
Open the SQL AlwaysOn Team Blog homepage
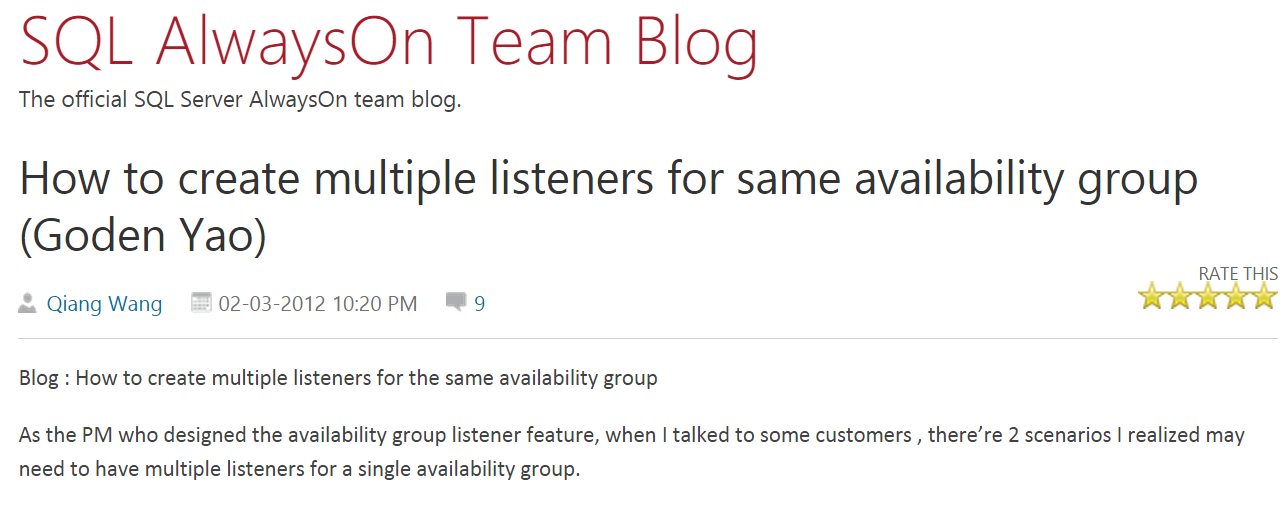pyautogui.click(x=389, y=43)
